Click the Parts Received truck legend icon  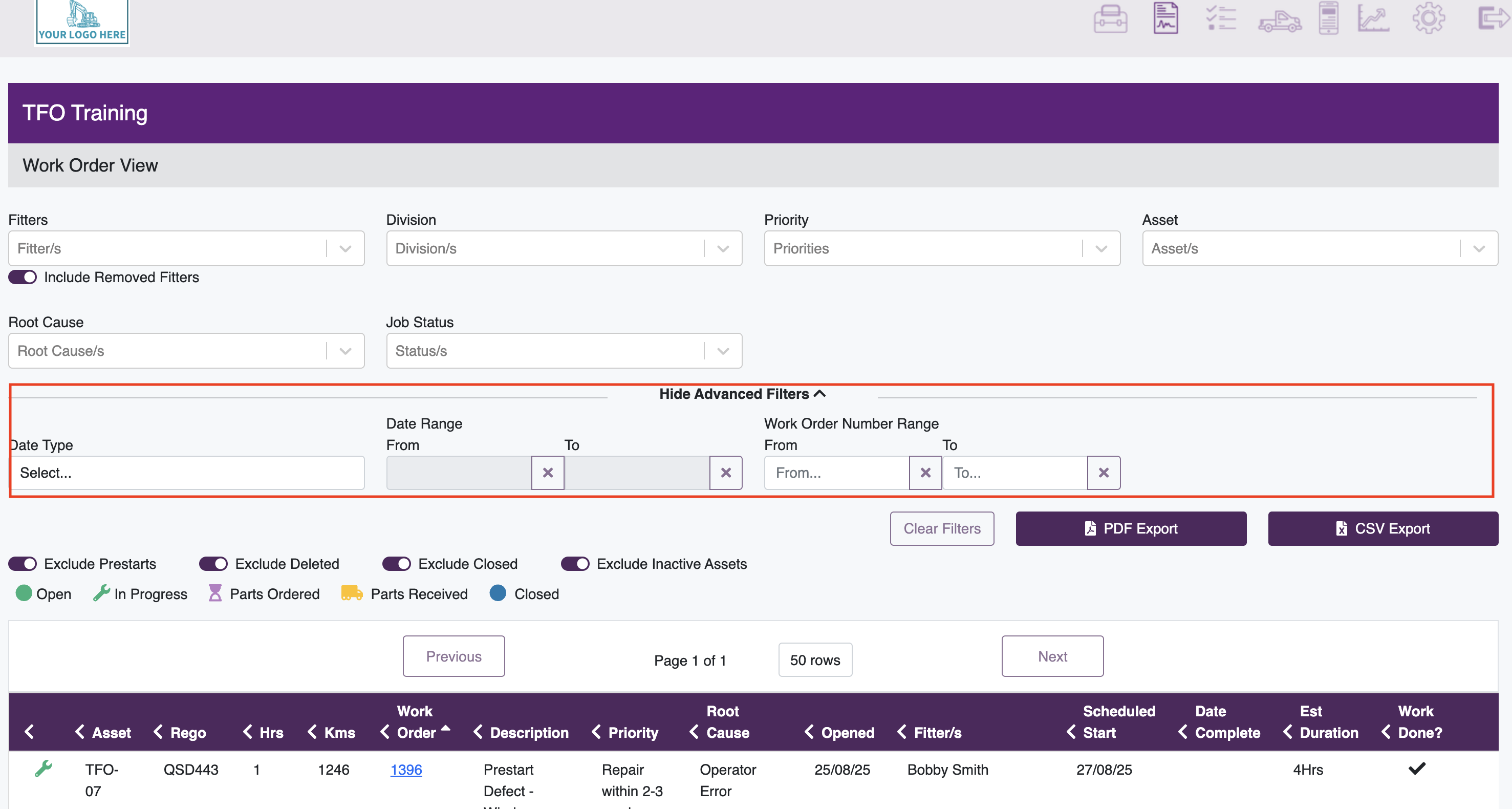(352, 593)
